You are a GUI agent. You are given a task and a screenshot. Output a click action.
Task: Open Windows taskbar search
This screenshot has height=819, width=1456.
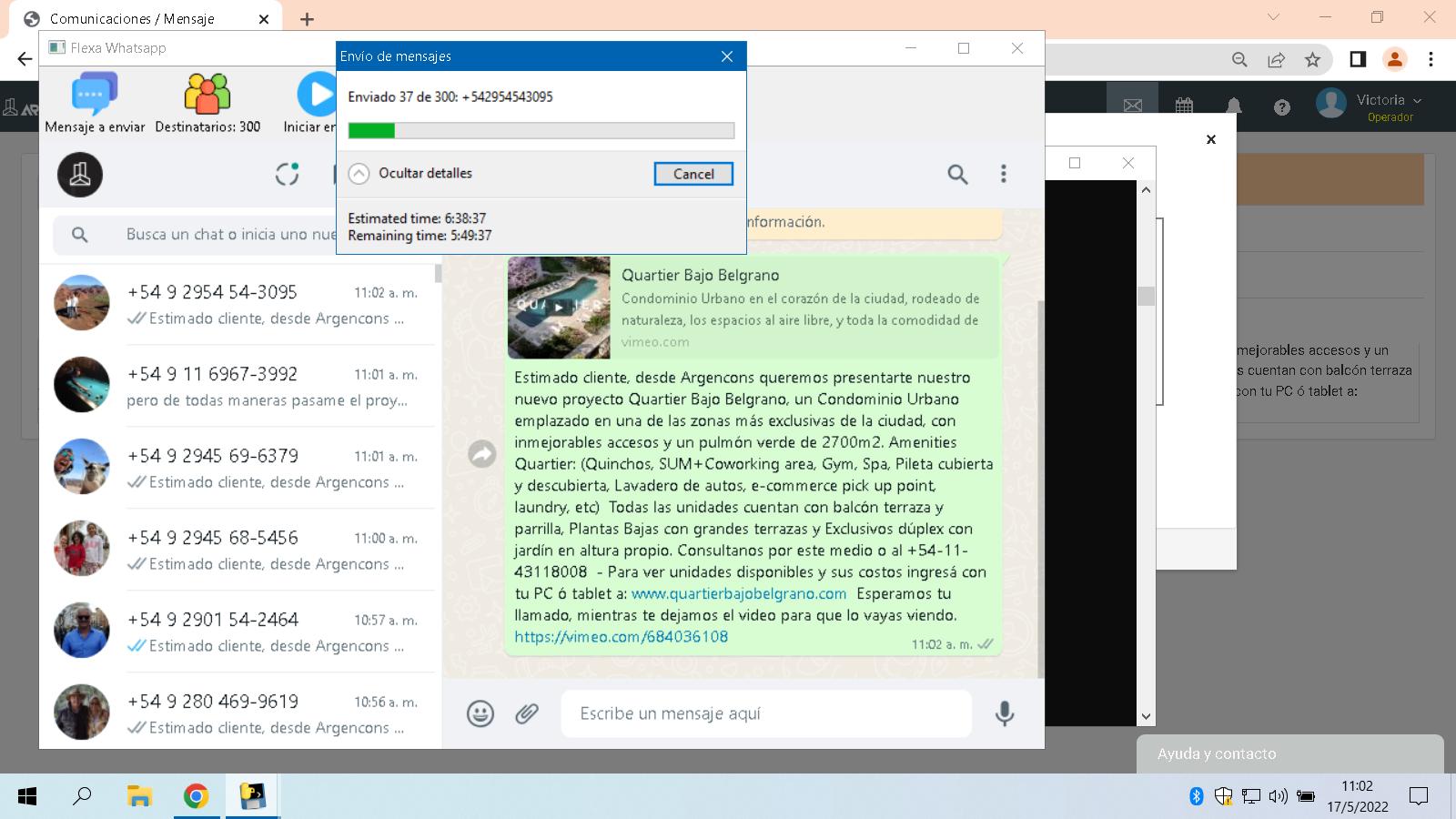[82, 796]
